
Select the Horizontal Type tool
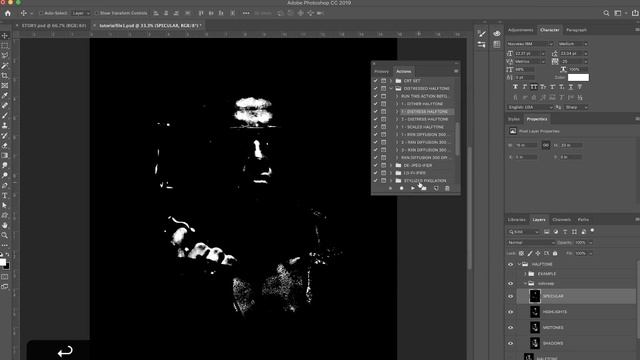click(4, 196)
